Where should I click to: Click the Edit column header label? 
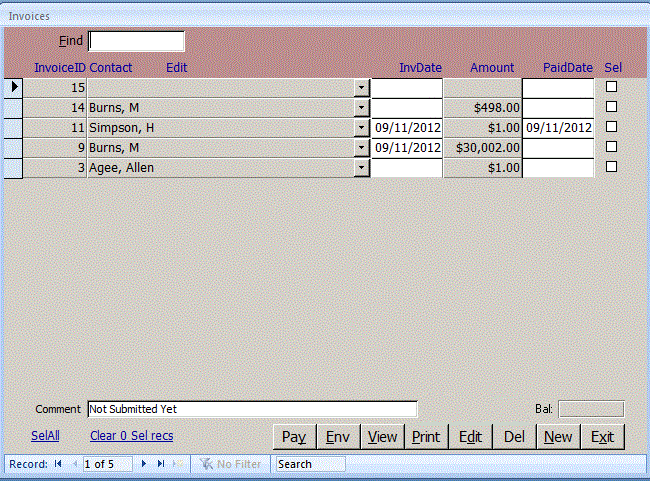pos(177,68)
